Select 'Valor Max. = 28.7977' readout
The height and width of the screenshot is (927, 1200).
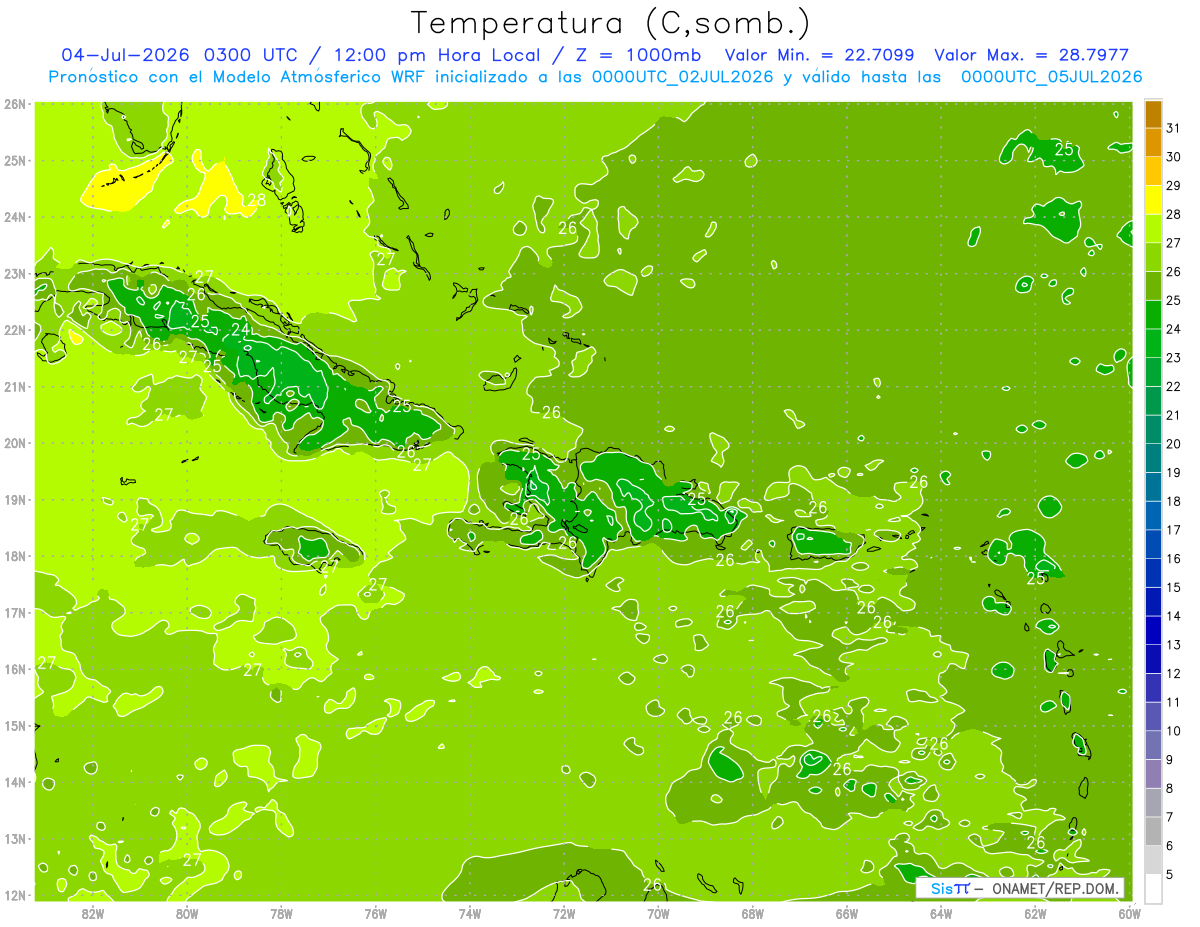coord(1032,55)
